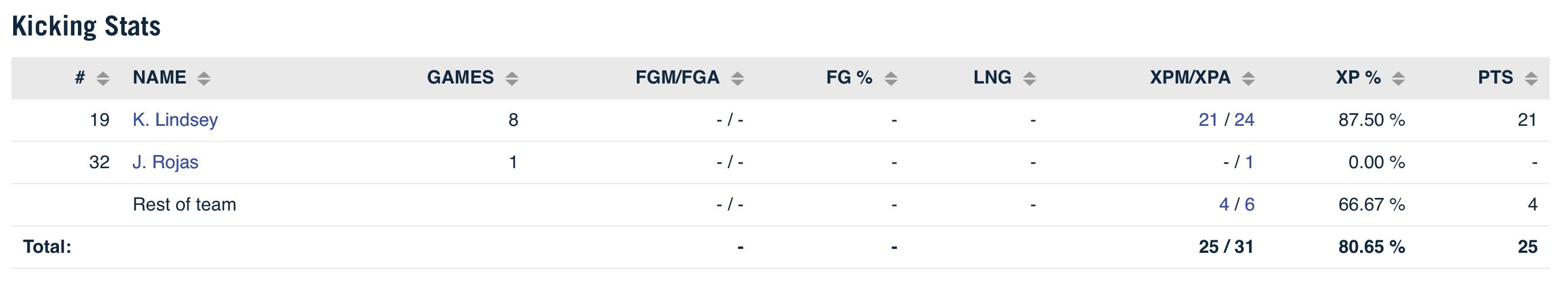Viewport: 1568px width, 286px height.
Task: Click Lindsey's 24 extra point attempts
Action: (x=1244, y=120)
